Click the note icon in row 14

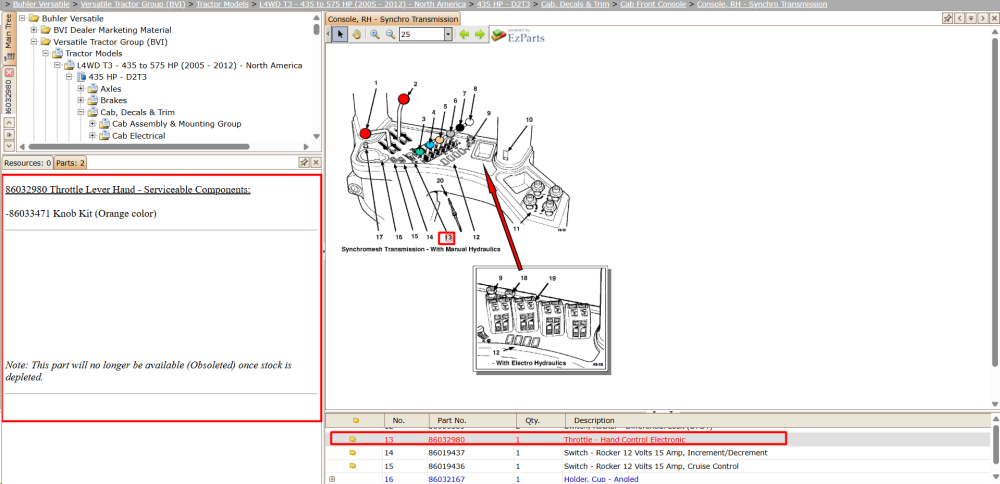pyautogui.click(x=352, y=453)
